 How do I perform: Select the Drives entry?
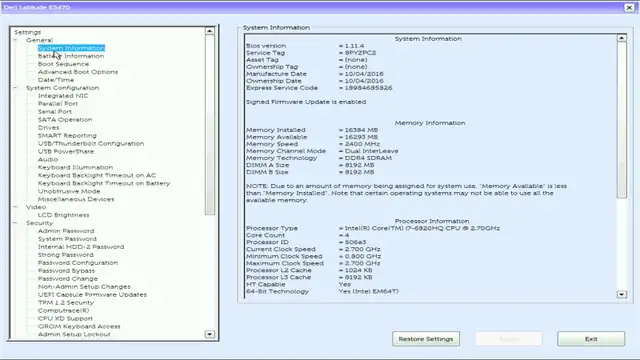(x=49, y=128)
